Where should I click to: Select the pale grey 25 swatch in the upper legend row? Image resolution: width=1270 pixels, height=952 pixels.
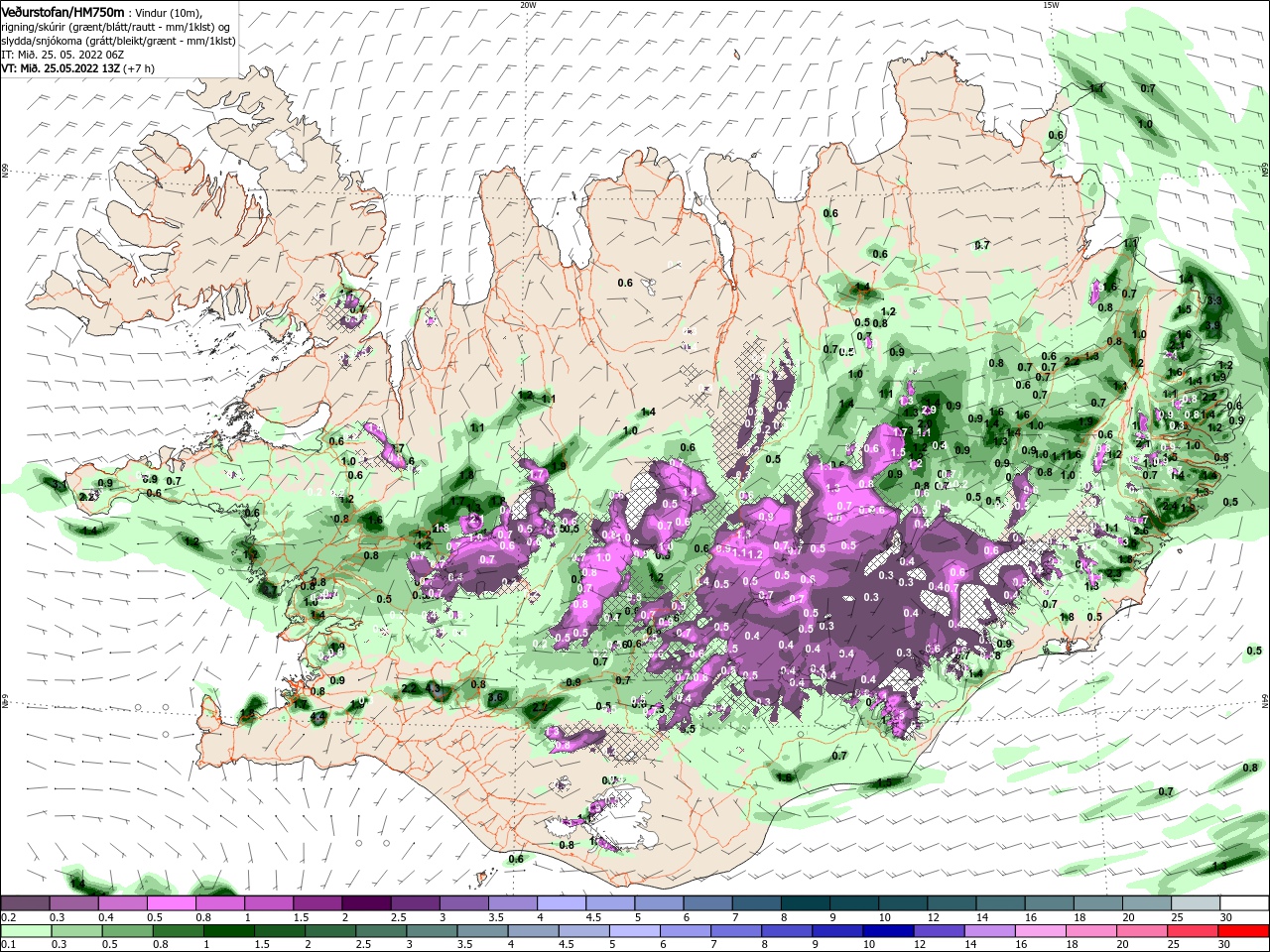pos(1196,903)
